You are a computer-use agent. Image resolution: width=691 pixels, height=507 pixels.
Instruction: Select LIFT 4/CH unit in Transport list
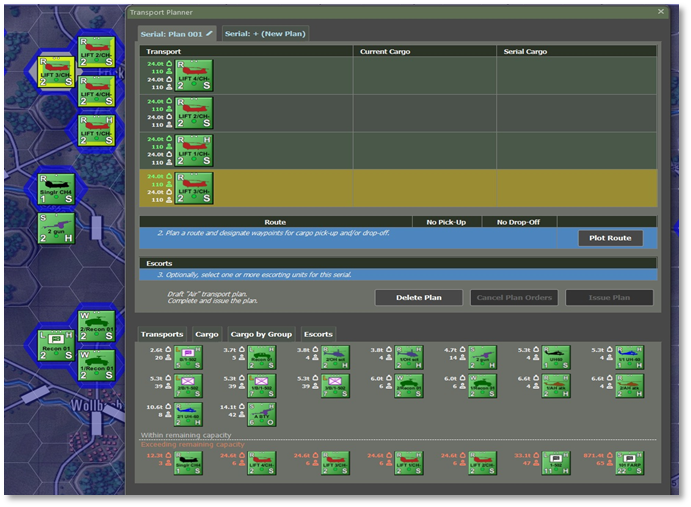point(193,76)
